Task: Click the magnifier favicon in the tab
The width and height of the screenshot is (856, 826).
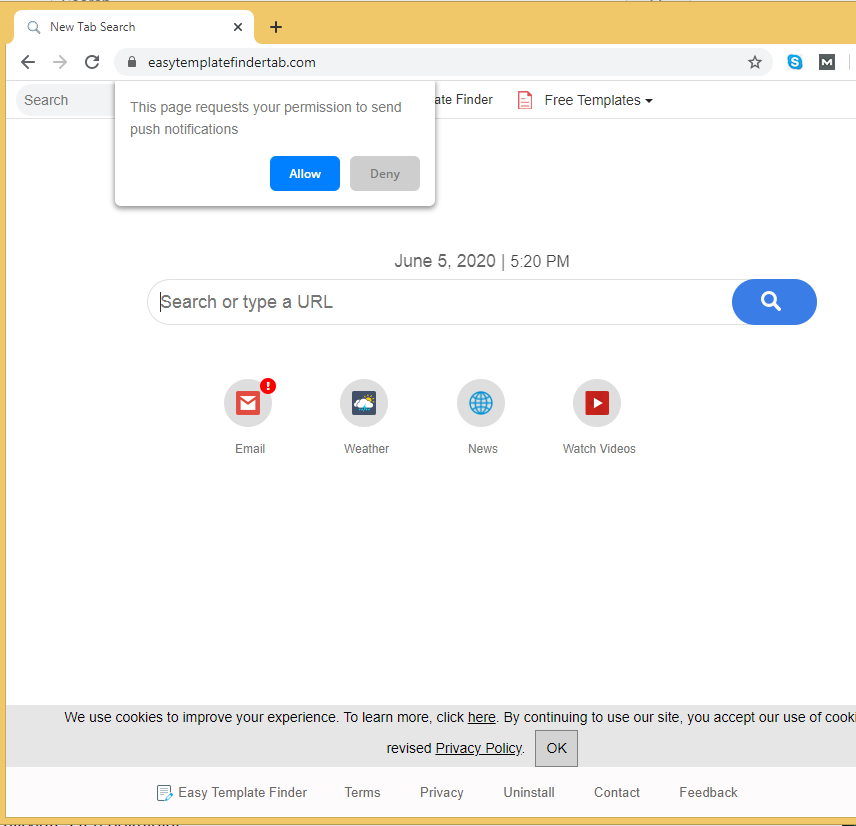Action: point(34,27)
